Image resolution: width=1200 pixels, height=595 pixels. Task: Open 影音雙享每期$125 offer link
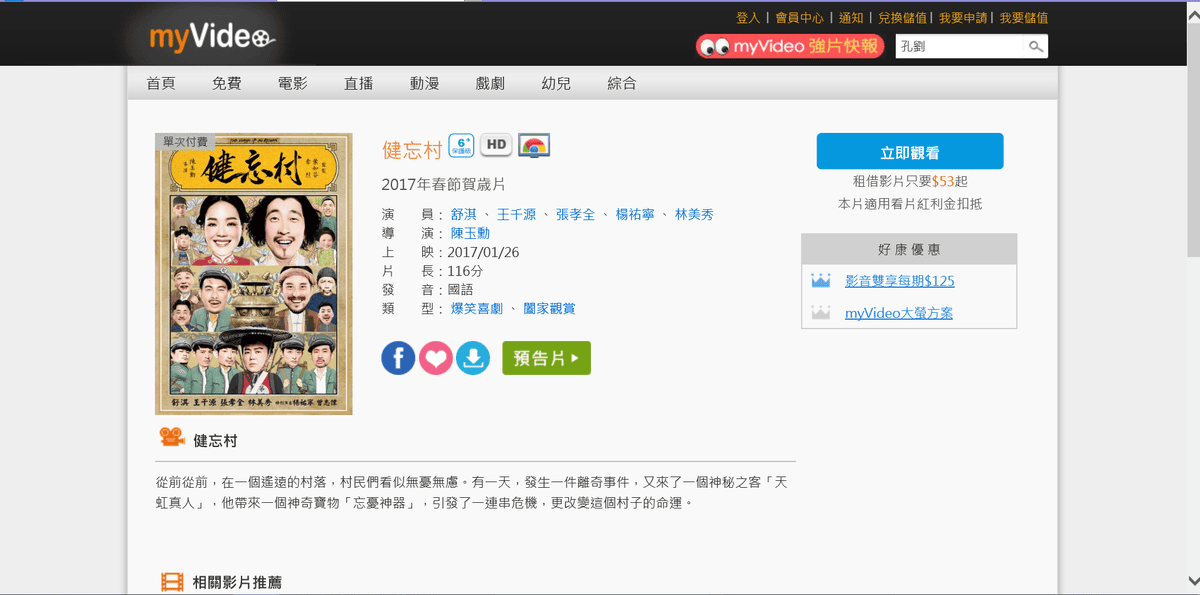899,281
